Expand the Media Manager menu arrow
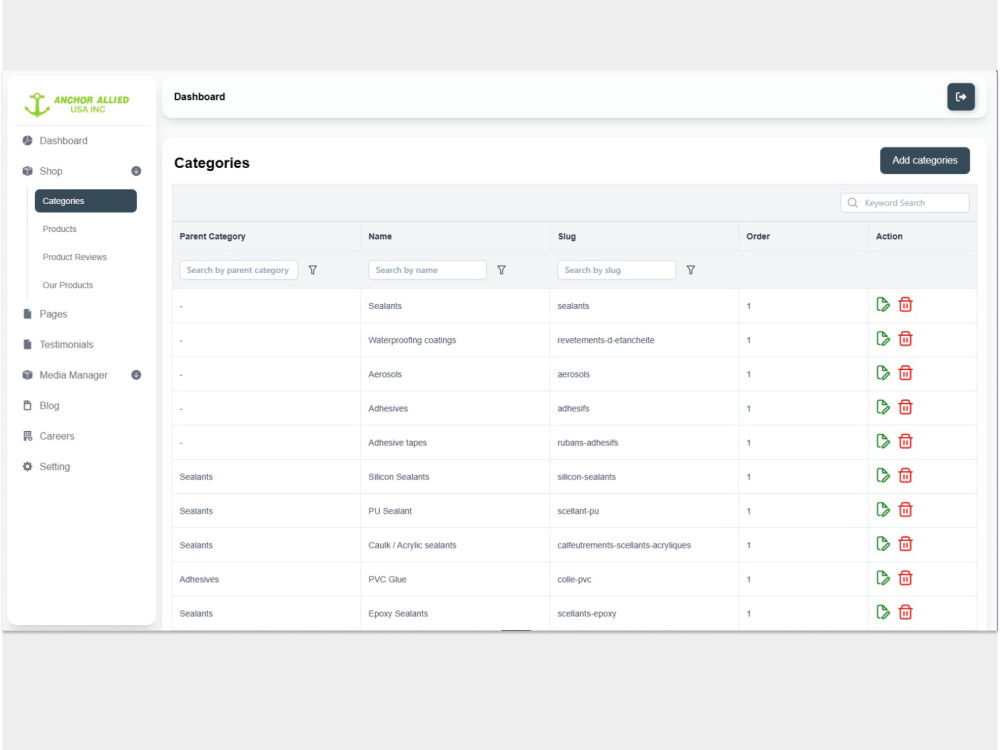The width and height of the screenshot is (1000, 750). pos(136,375)
